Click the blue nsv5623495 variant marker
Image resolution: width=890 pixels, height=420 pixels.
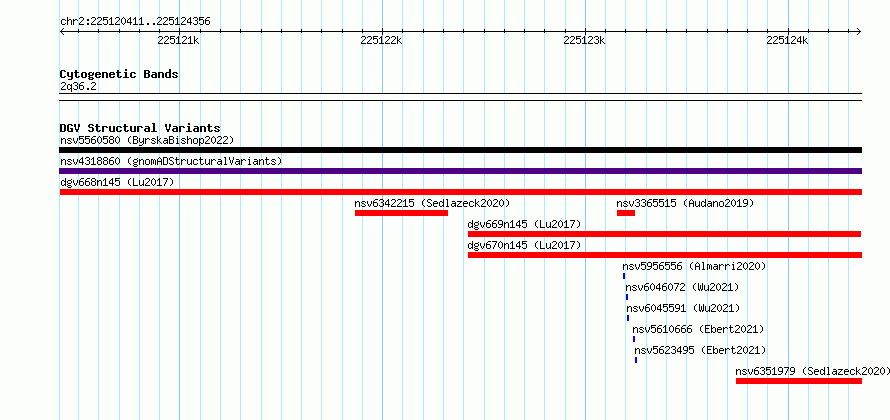(x=636, y=360)
